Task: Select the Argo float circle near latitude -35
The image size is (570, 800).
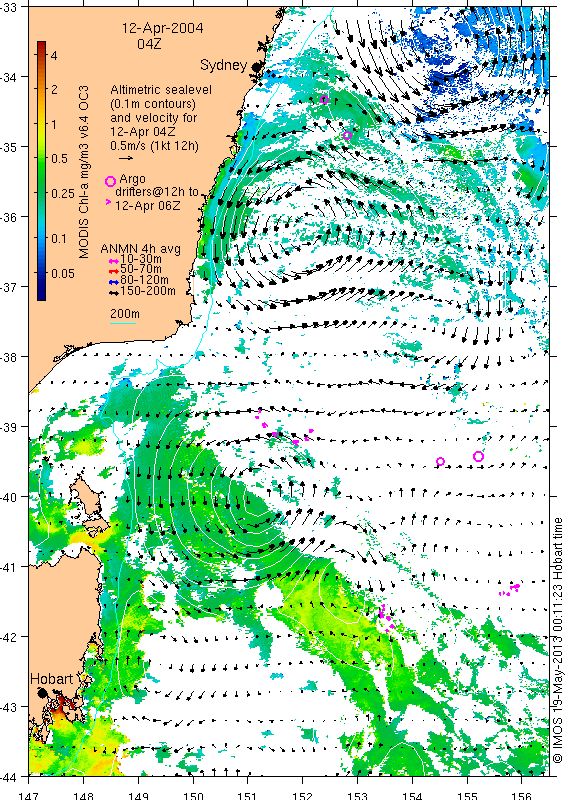Action: click(x=348, y=135)
